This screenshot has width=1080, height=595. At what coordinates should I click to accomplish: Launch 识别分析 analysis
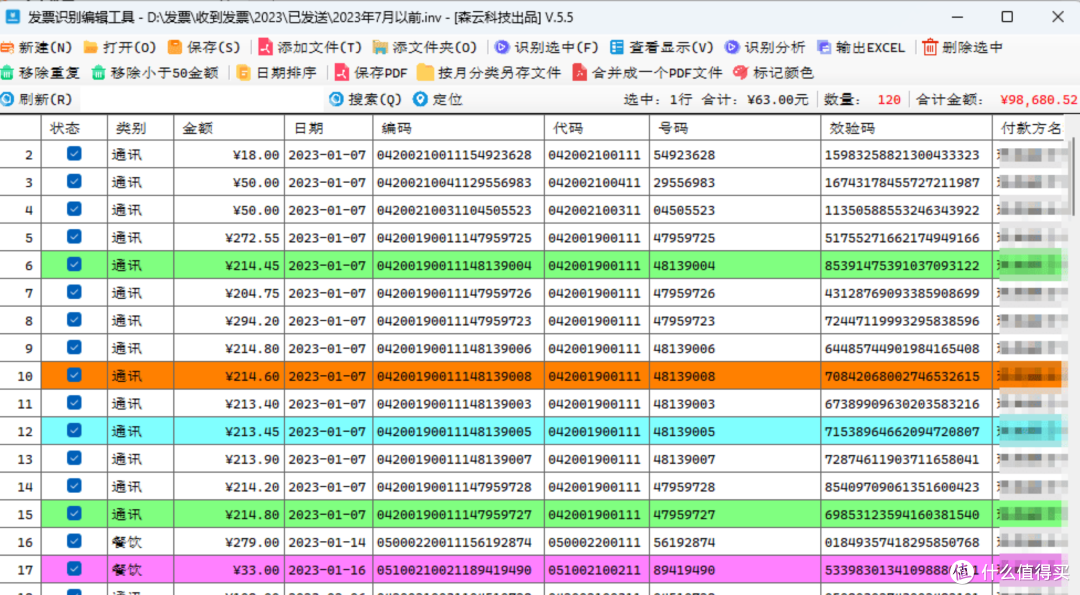pos(765,48)
